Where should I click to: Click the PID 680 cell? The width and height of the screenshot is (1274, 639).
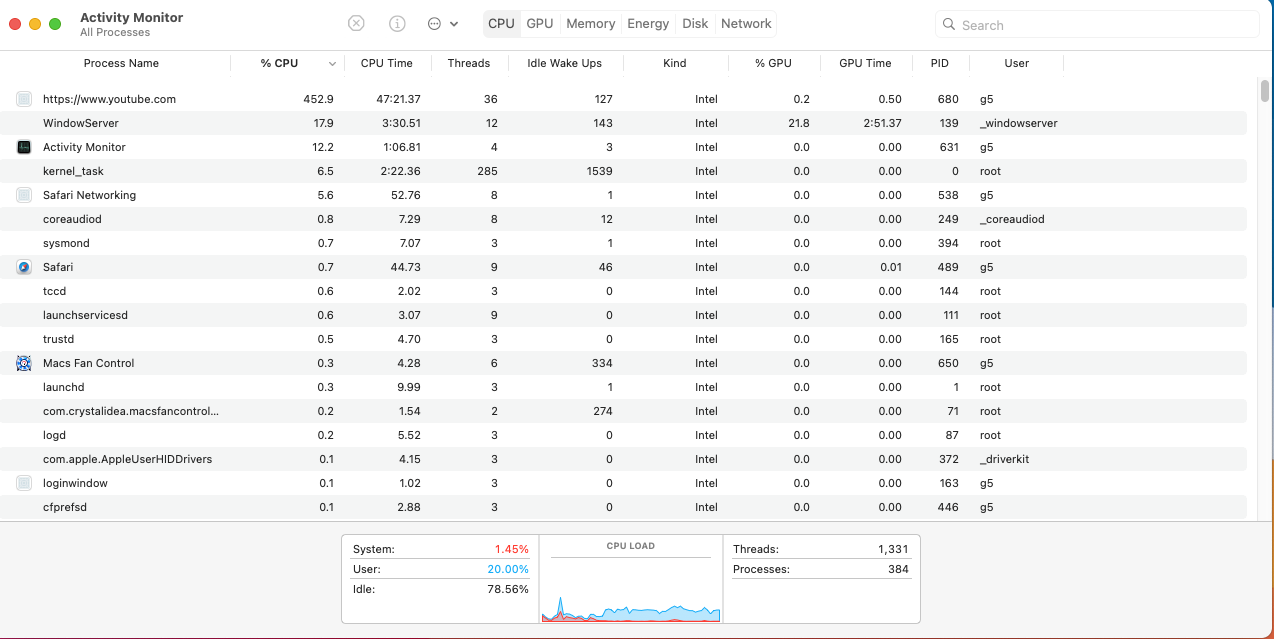[948, 99]
